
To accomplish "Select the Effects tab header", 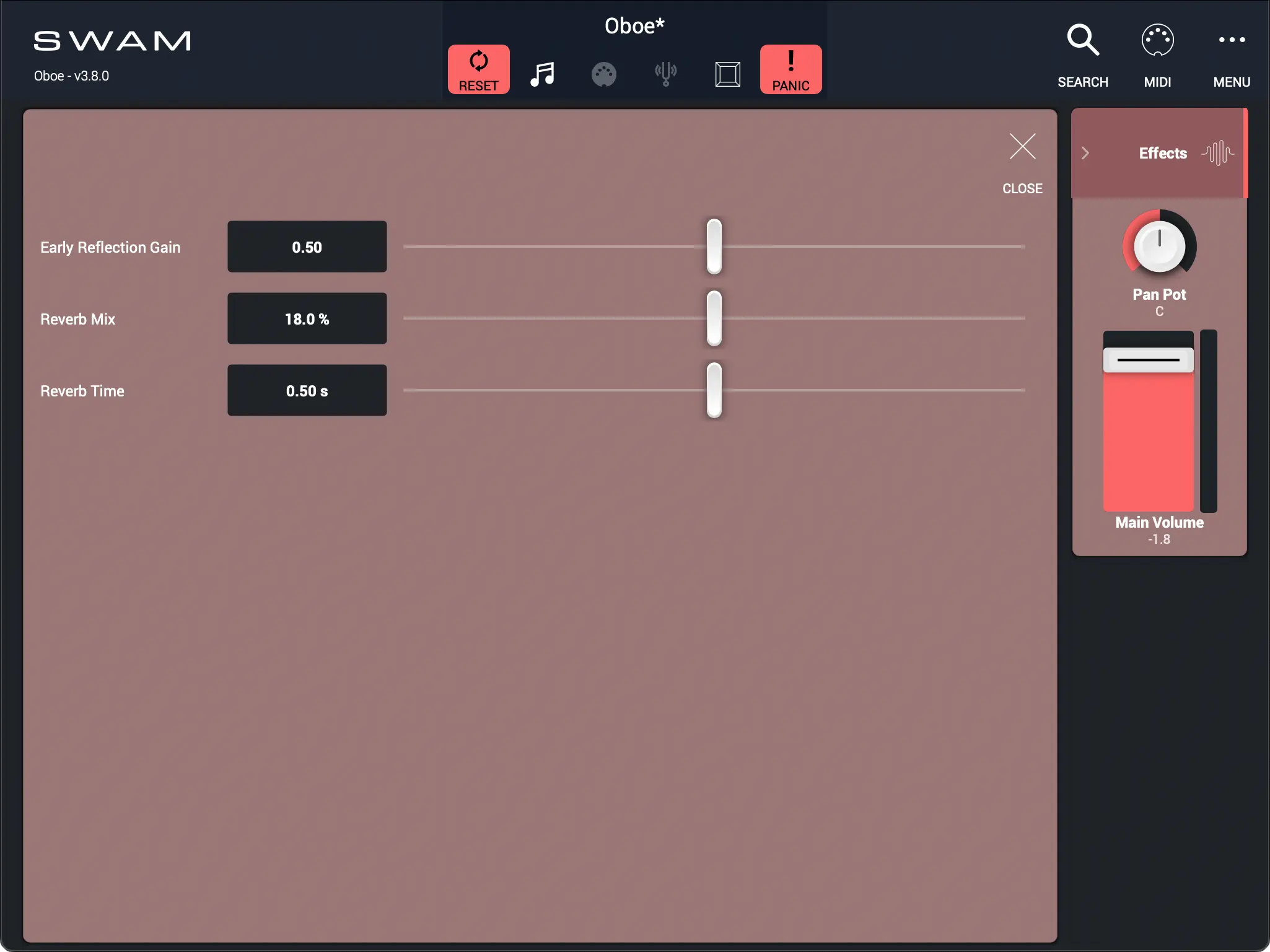I will [1162, 153].
